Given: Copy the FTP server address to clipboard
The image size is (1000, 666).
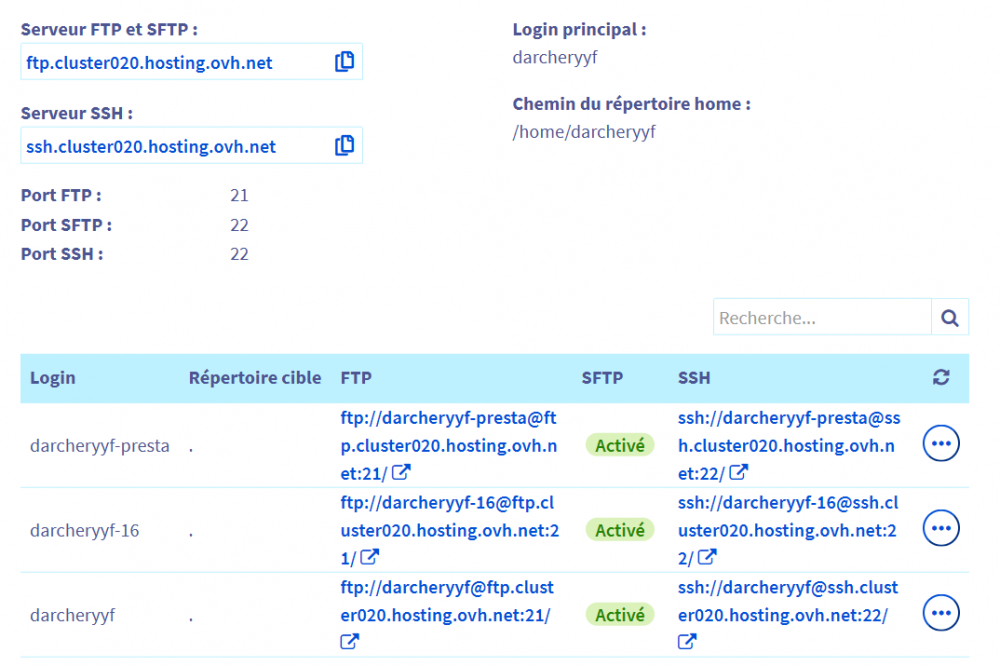Looking at the screenshot, I should coord(344,61).
